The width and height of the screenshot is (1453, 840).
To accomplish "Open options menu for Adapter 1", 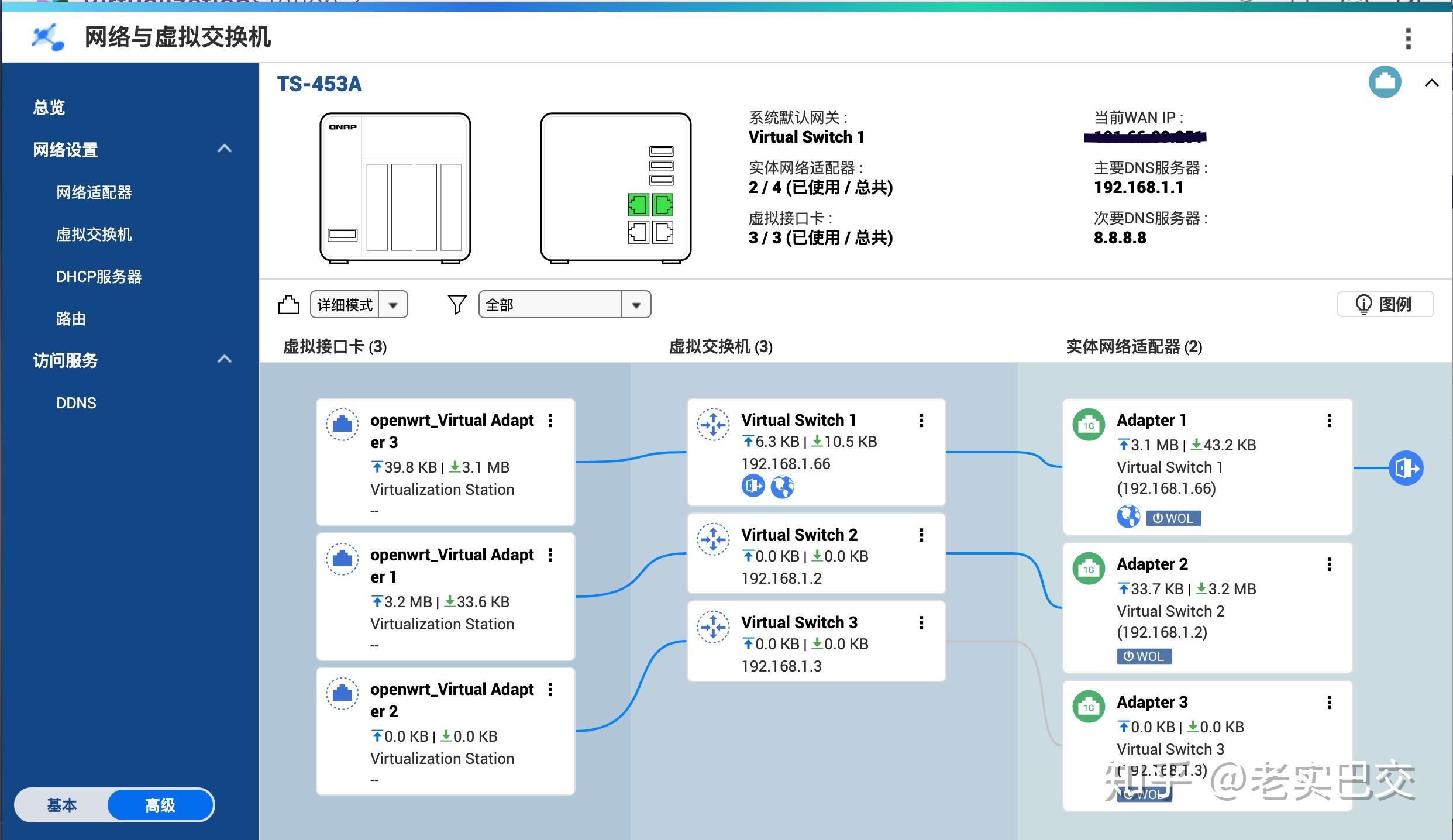I will pos(1329,421).
